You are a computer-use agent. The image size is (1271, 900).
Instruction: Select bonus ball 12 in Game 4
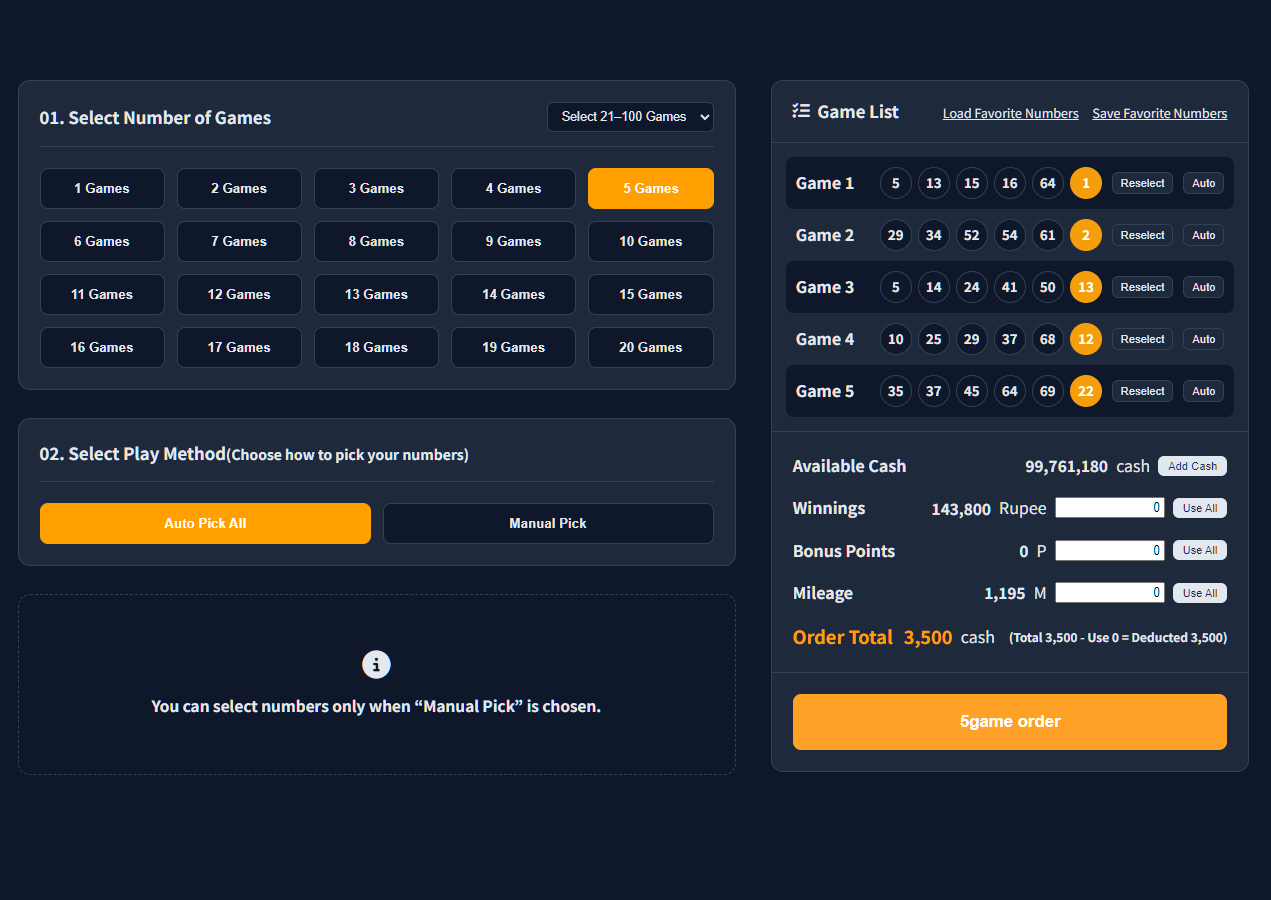(1085, 339)
